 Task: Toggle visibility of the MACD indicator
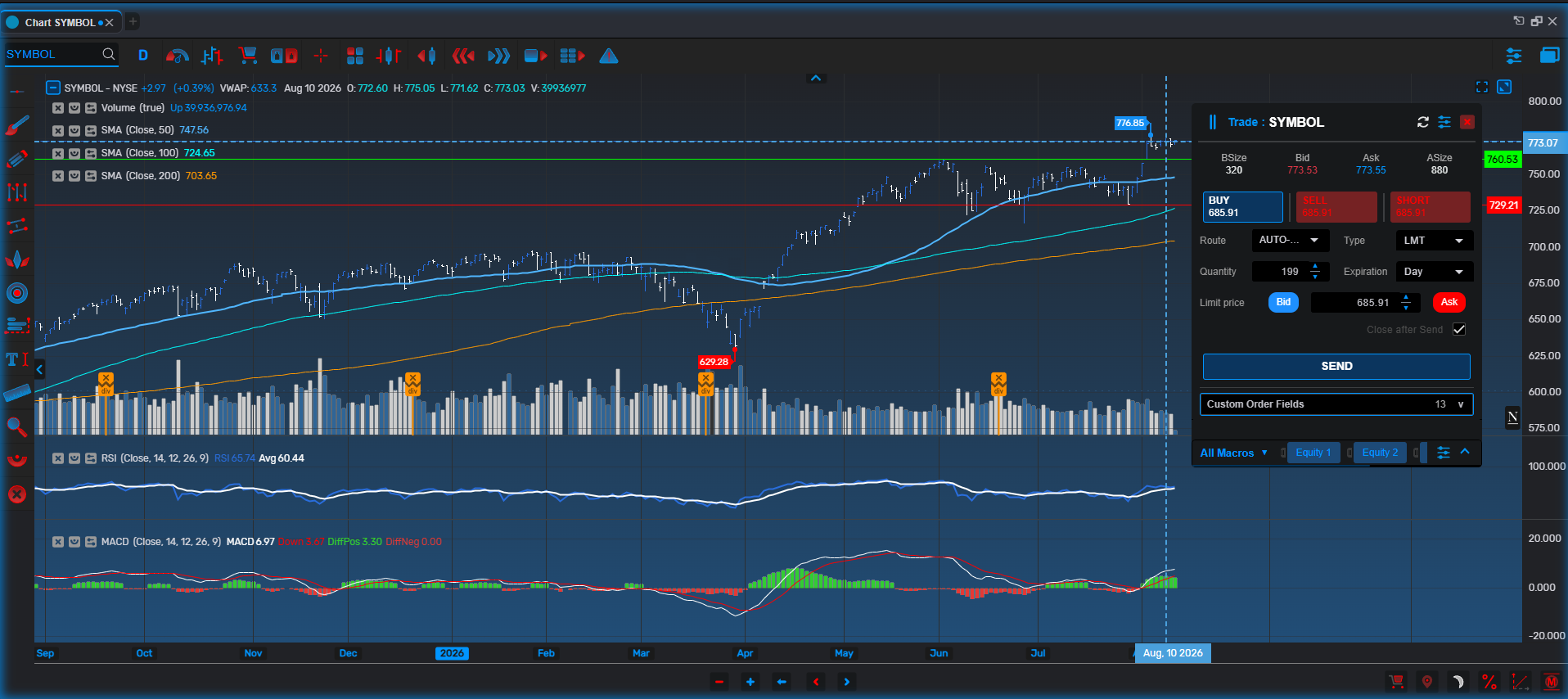74,542
